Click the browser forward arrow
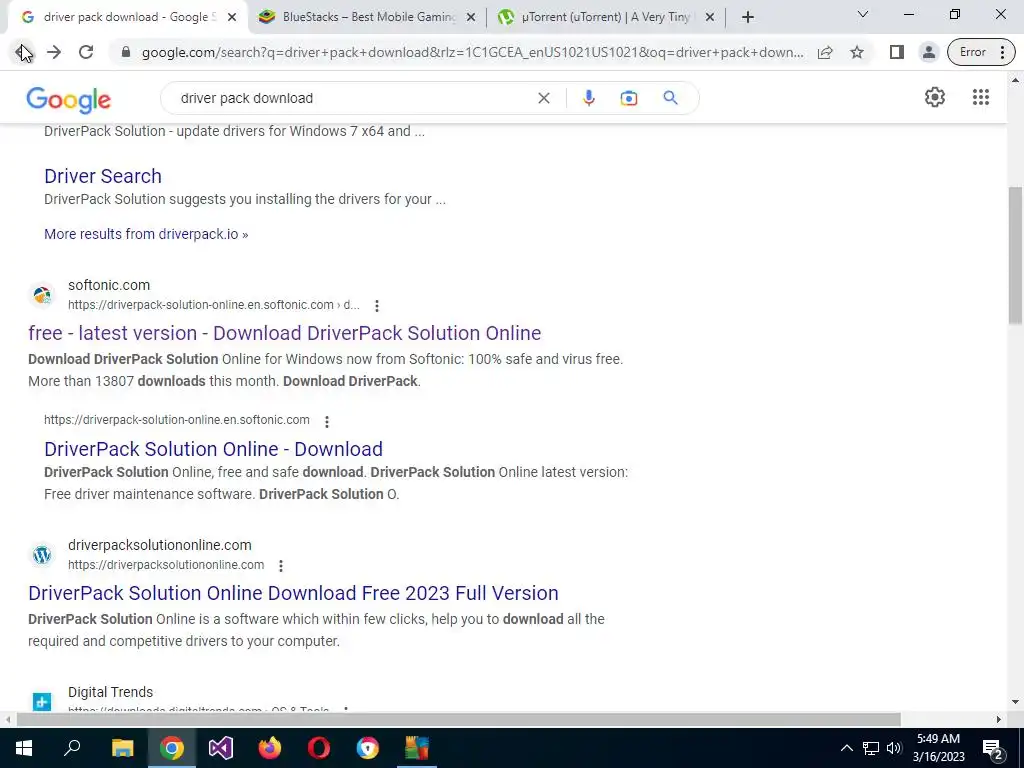1024x768 pixels. pyautogui.click(x=54, y=52)
